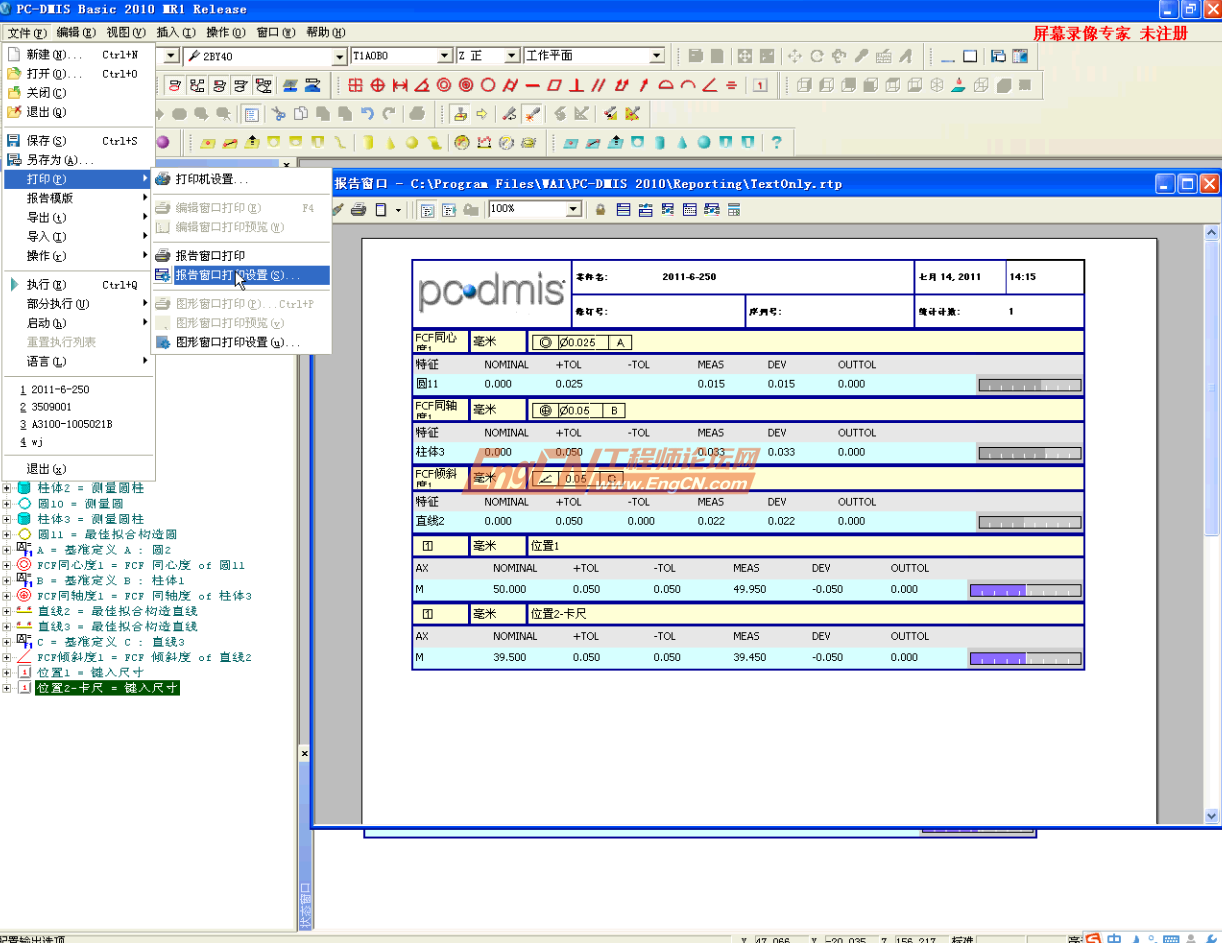Click deviation bar for 位置1 row
Image resolution: width=1222 pixels, height=943 pixels.
click(x=1025, y=590)
